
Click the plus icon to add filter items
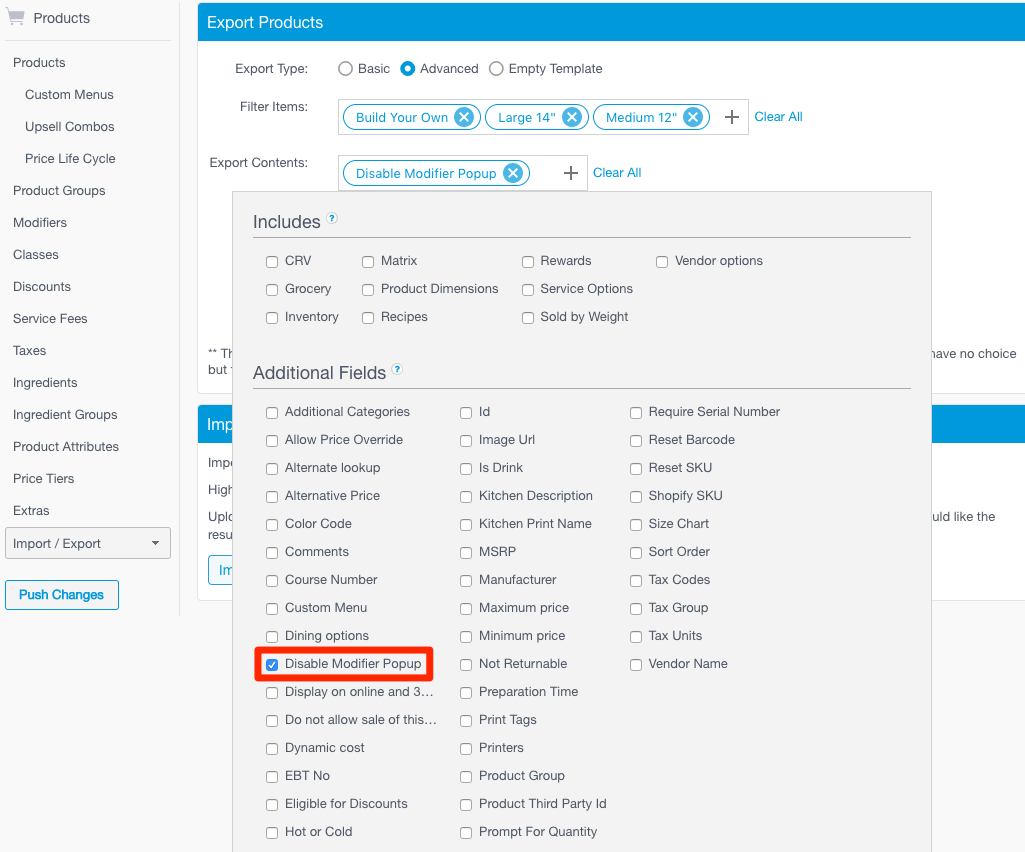(730, 116)
